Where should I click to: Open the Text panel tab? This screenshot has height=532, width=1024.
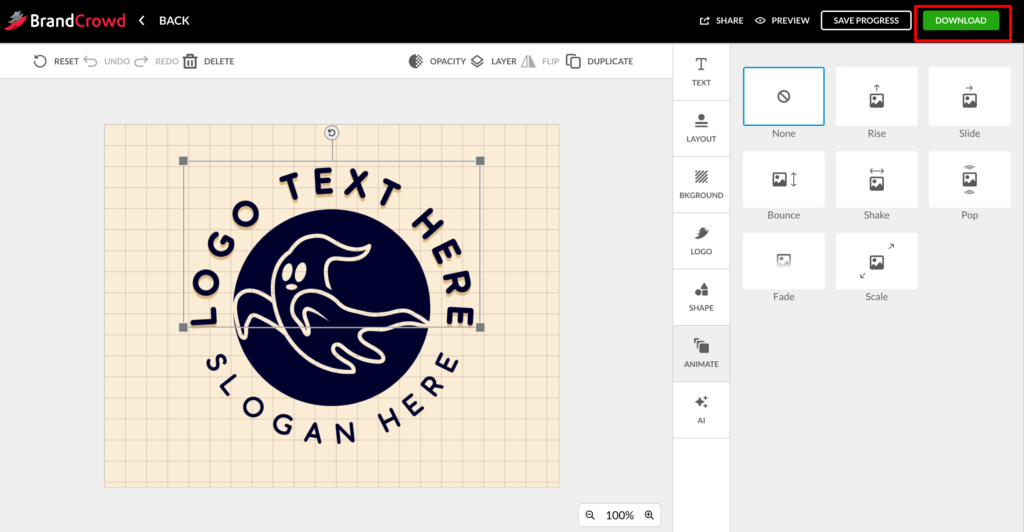click(701, 71)
